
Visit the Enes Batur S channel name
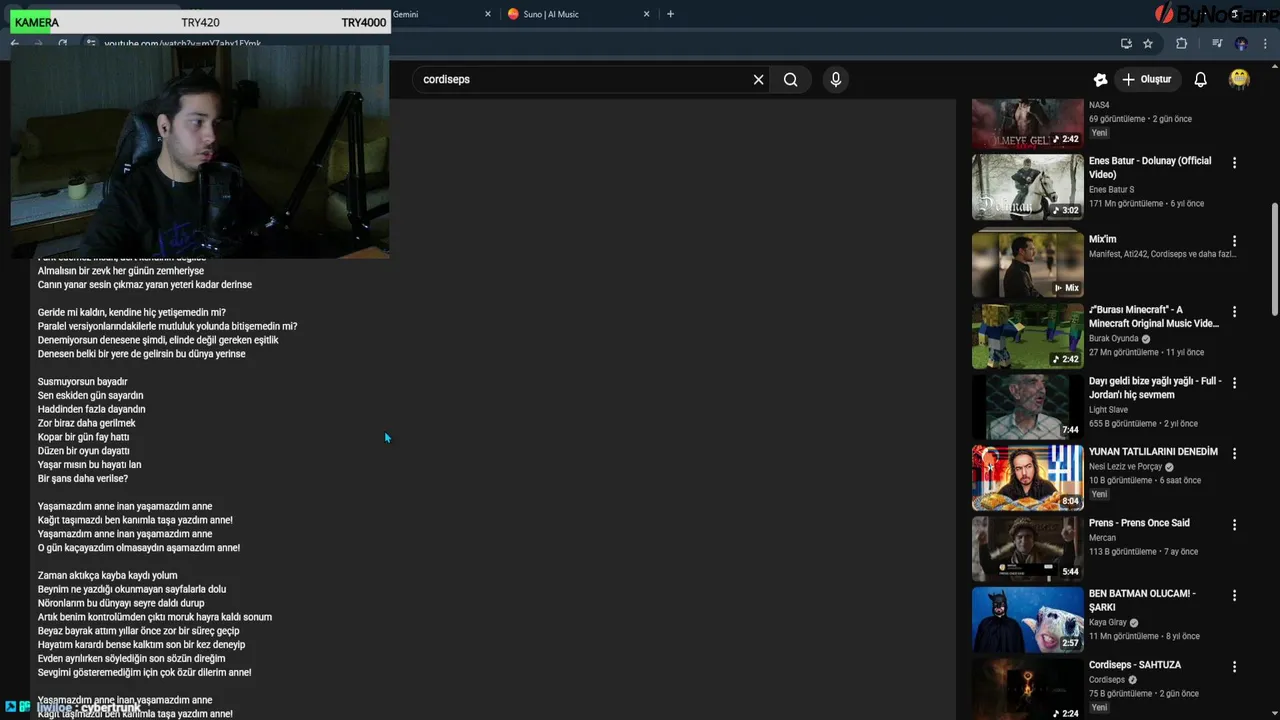(1111, 190)
